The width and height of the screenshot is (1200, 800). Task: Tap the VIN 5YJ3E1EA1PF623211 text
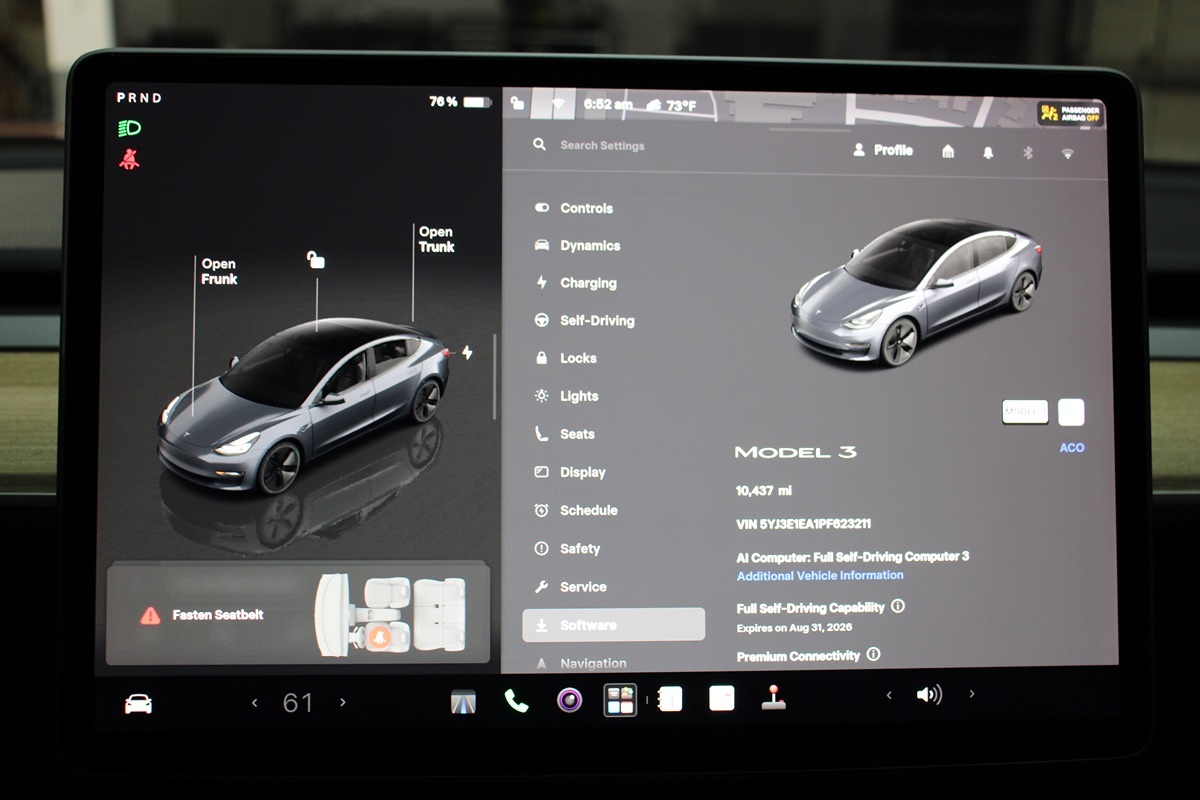pyautogui.click(x=803, y=523)
